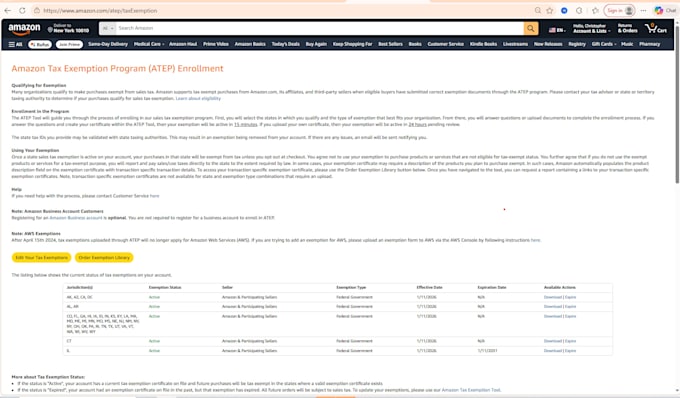Open Amazon Haul nav item
The height and width of the screenshot is (398, 680).
pyautogui.click(x=183, y=44)
